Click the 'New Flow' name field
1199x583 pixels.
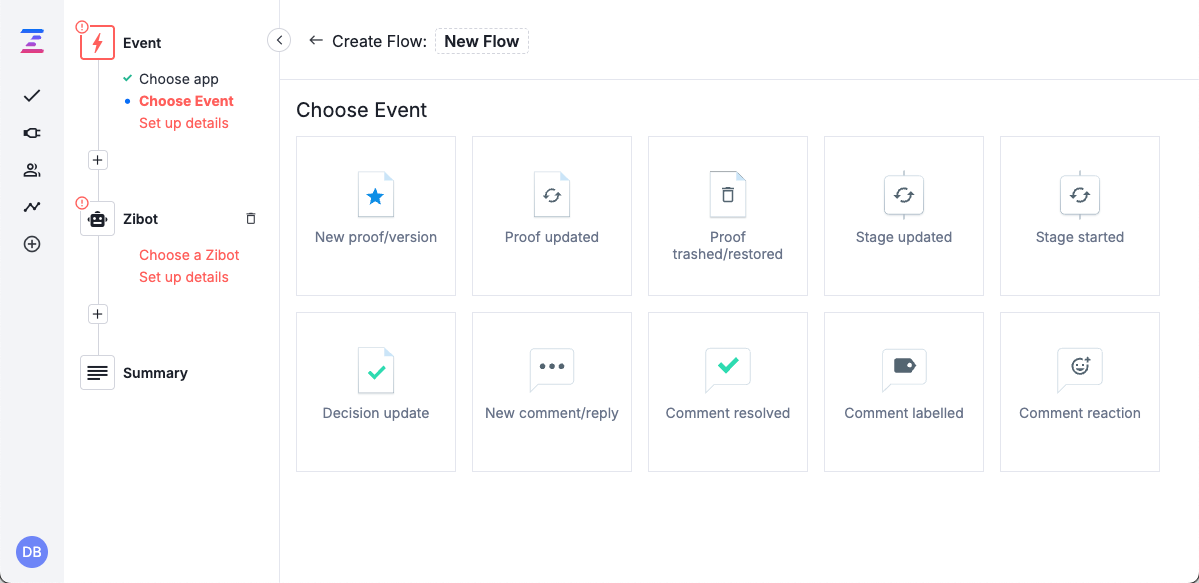pyautogui.click(x=481, y=40)
